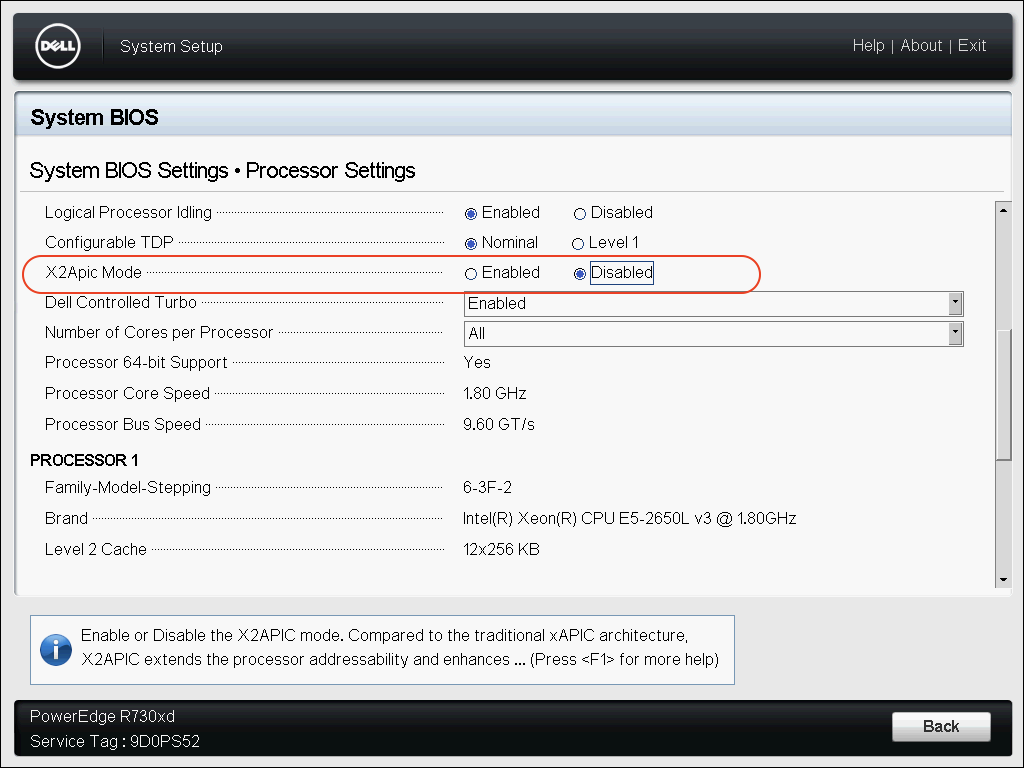The image size is (1024, 768).
Task: Click the scrollbar up arrow
Action: click(1003, 210)
